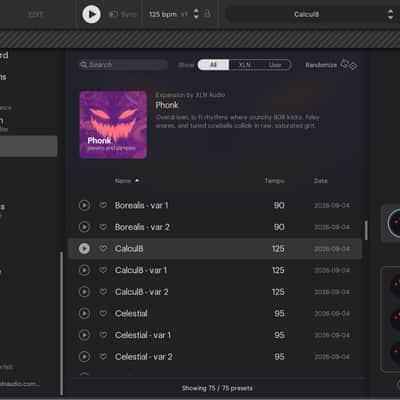Preview the Borealis - var 1 preset
Viewport: 400px width, 400px height.
84,205
